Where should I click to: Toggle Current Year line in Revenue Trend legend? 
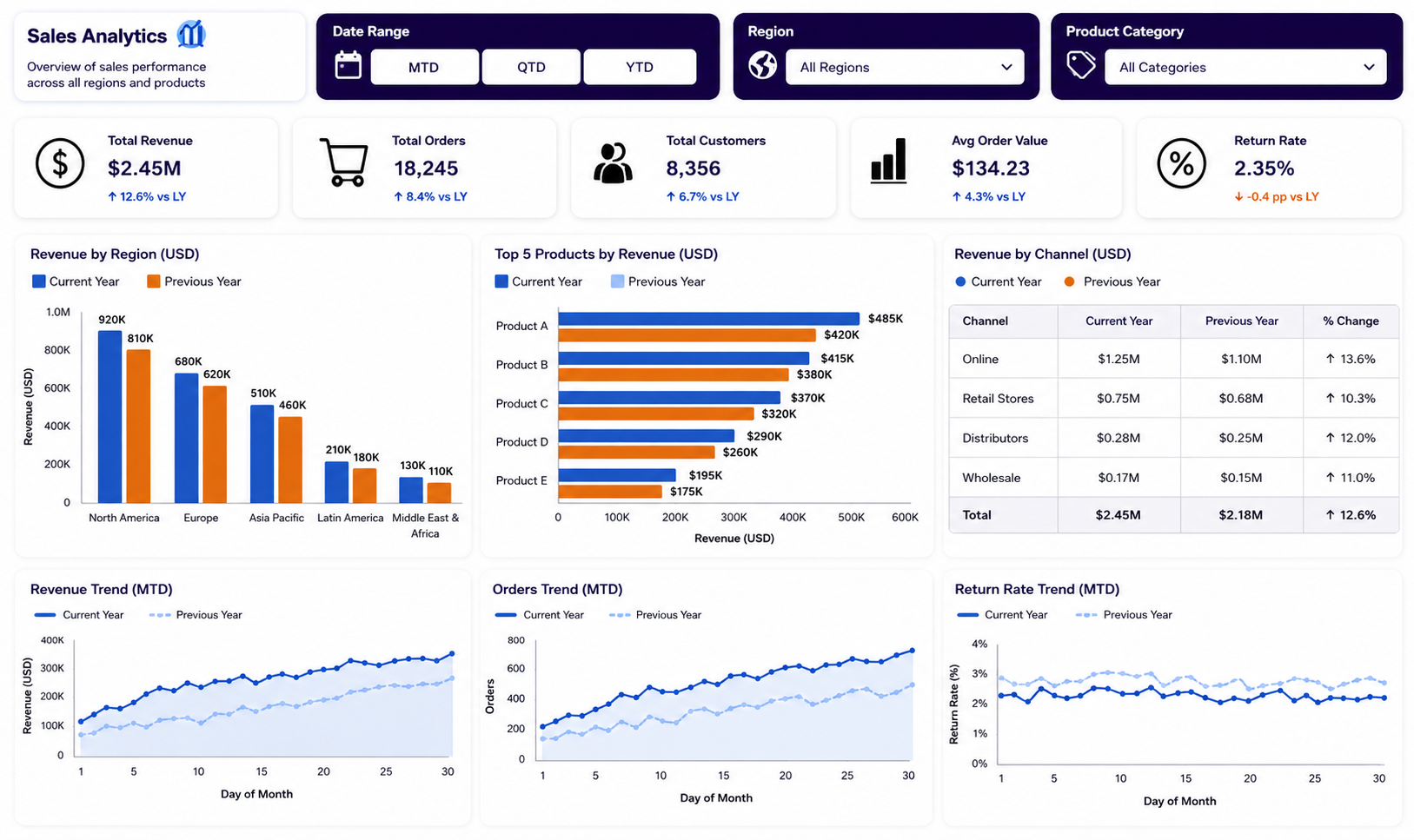tap(45, 615)
